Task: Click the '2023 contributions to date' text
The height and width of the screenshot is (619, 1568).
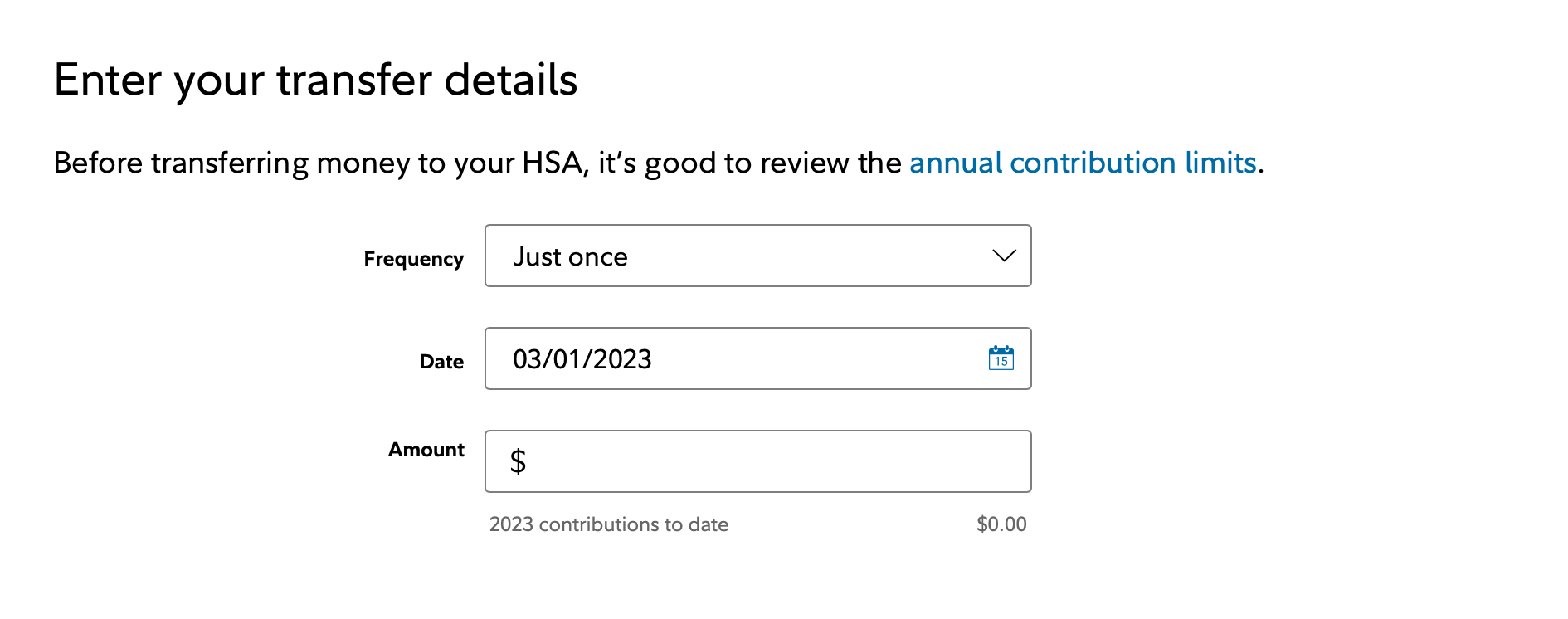Action: pyautogui.click(x=608, y=524)
